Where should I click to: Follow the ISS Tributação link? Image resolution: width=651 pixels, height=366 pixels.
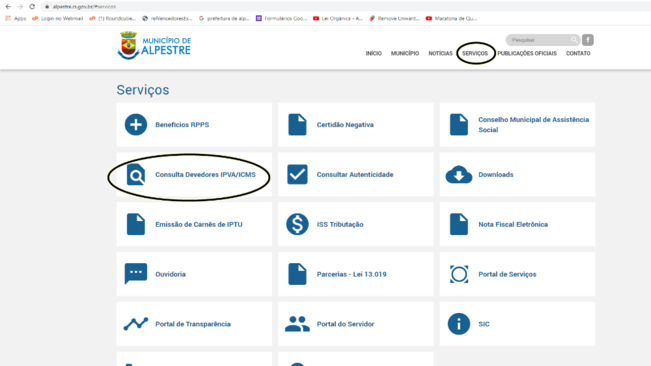tap(340, 224)
